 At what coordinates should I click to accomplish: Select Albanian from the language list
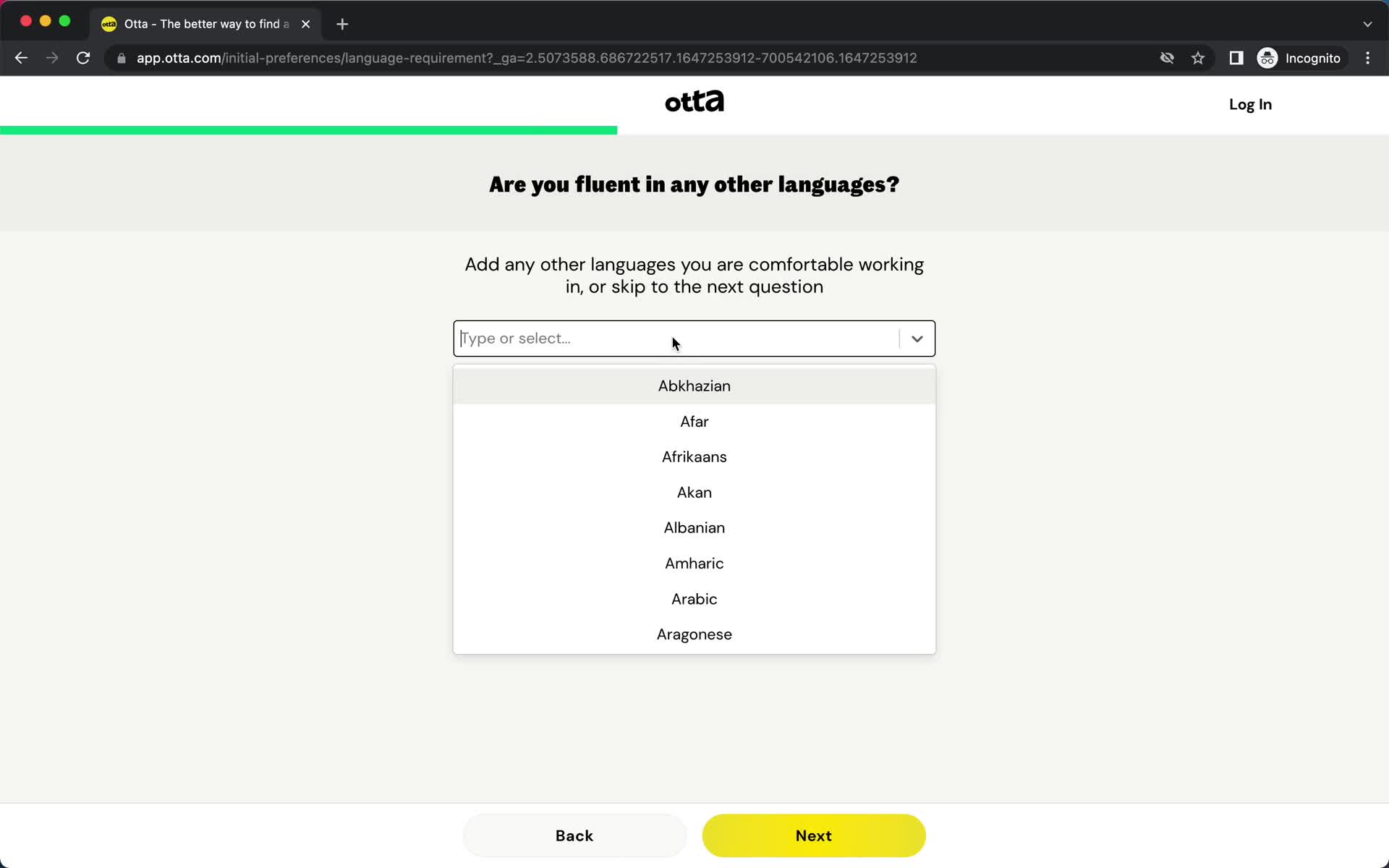(694, 527)
